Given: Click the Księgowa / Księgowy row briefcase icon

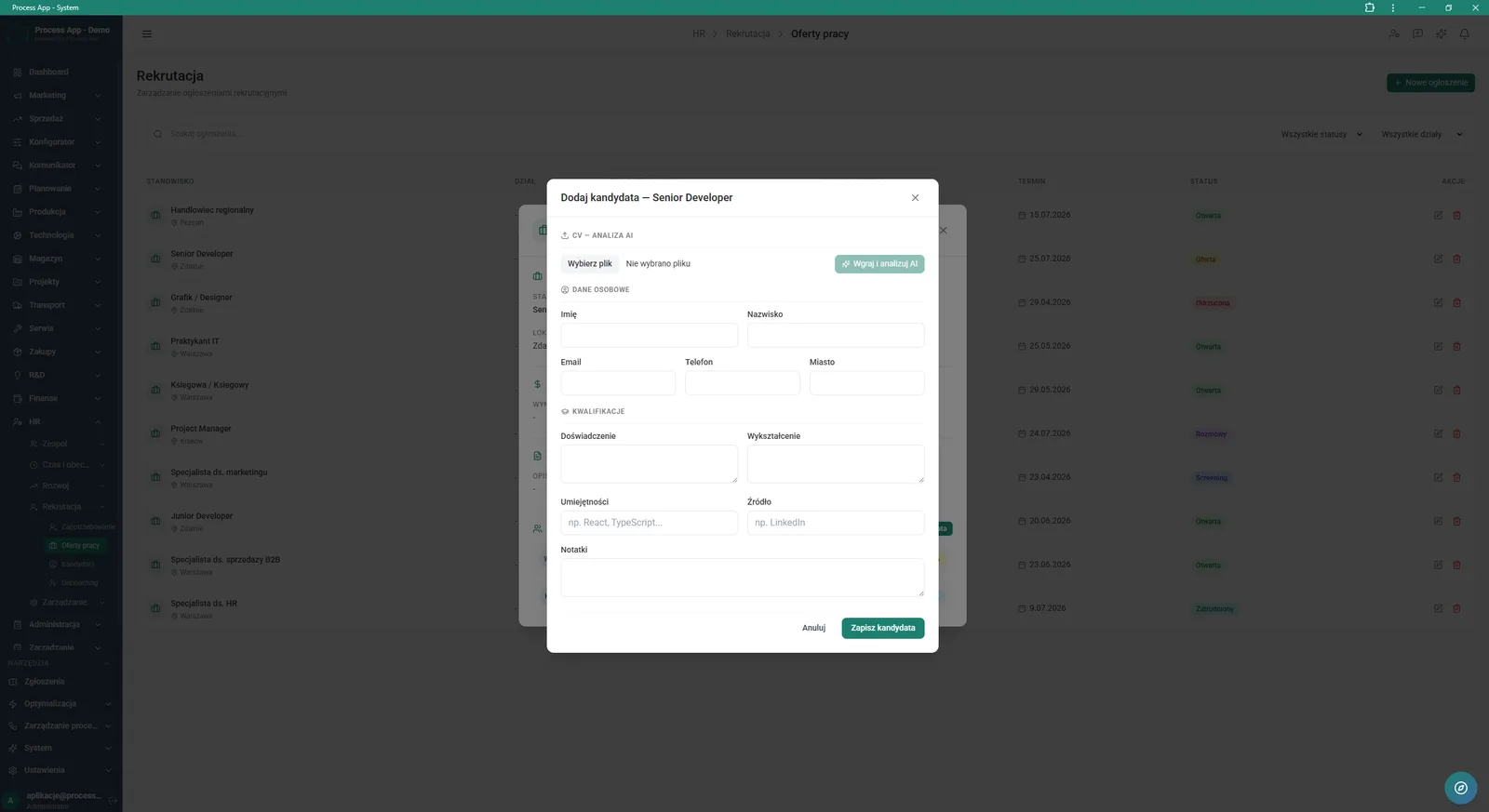Looking at the screenshot, I should click(x=155, y=390).
